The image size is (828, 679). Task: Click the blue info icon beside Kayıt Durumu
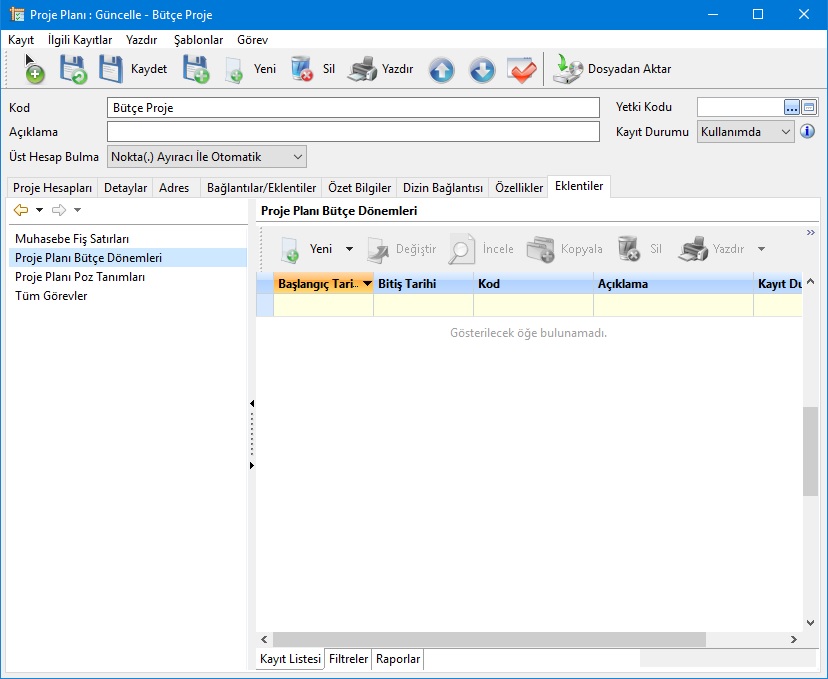[x=808, y=132]
